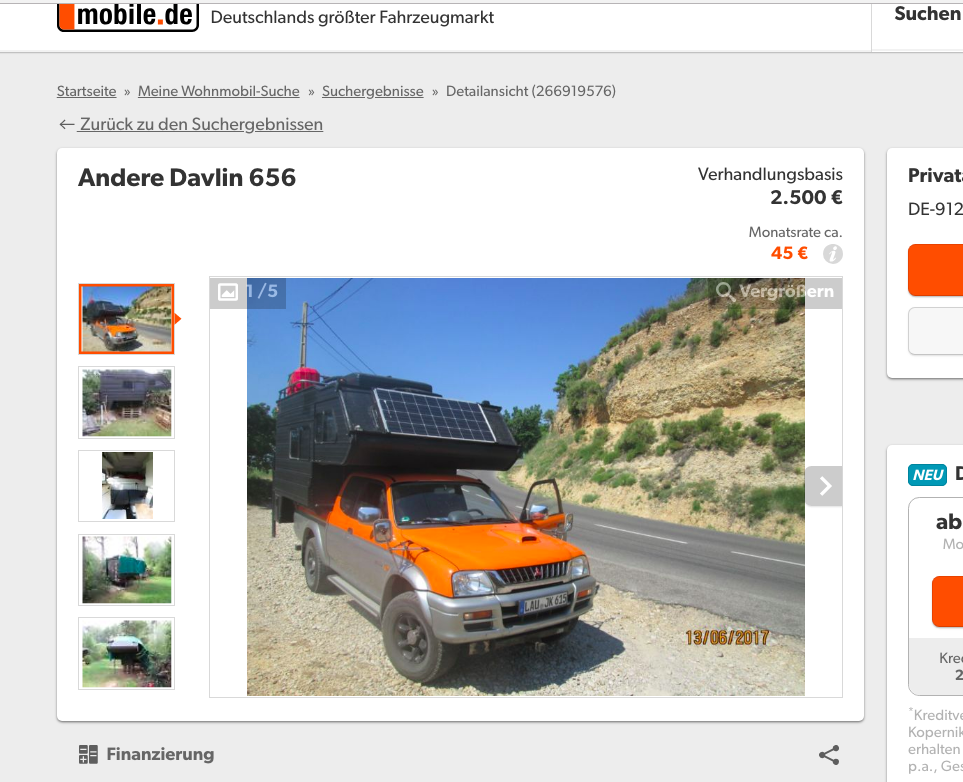Open Suchen menu in the header

point(927,14)
